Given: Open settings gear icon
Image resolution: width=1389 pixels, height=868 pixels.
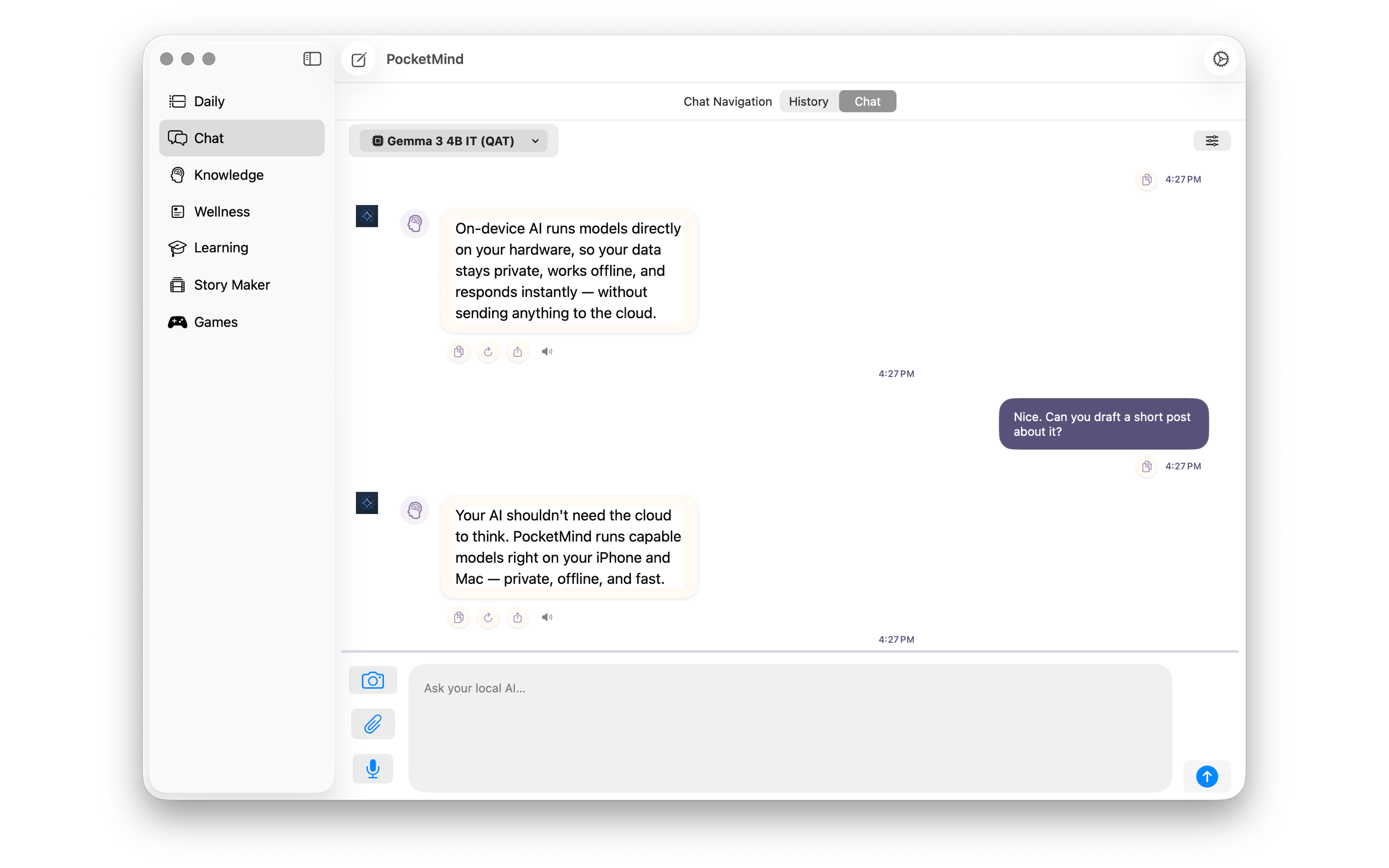Looking at the screenshot, I should tap(1221, 58).
